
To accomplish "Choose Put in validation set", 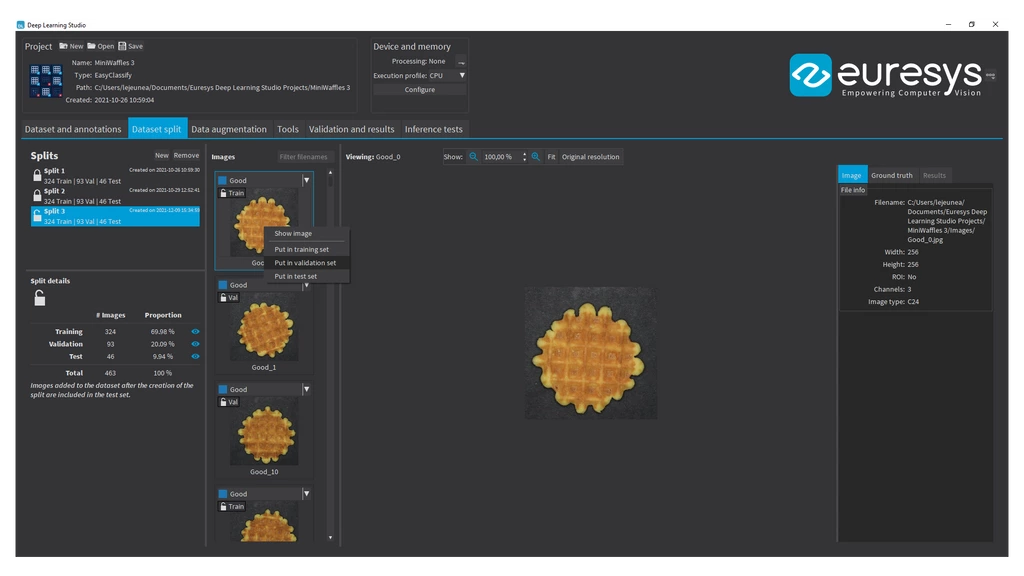I will pyautogui.click(x=305, y=263).
